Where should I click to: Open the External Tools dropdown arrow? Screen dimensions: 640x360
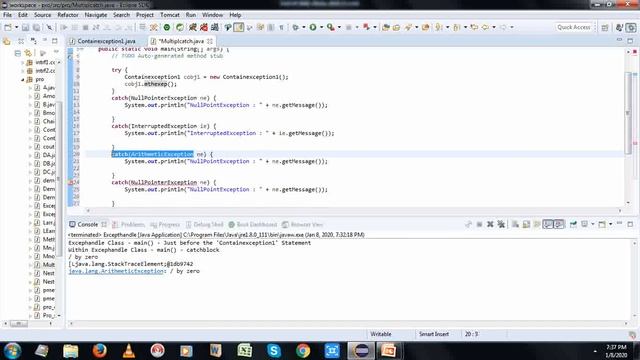pyautogui.click(x=339, y=27)
